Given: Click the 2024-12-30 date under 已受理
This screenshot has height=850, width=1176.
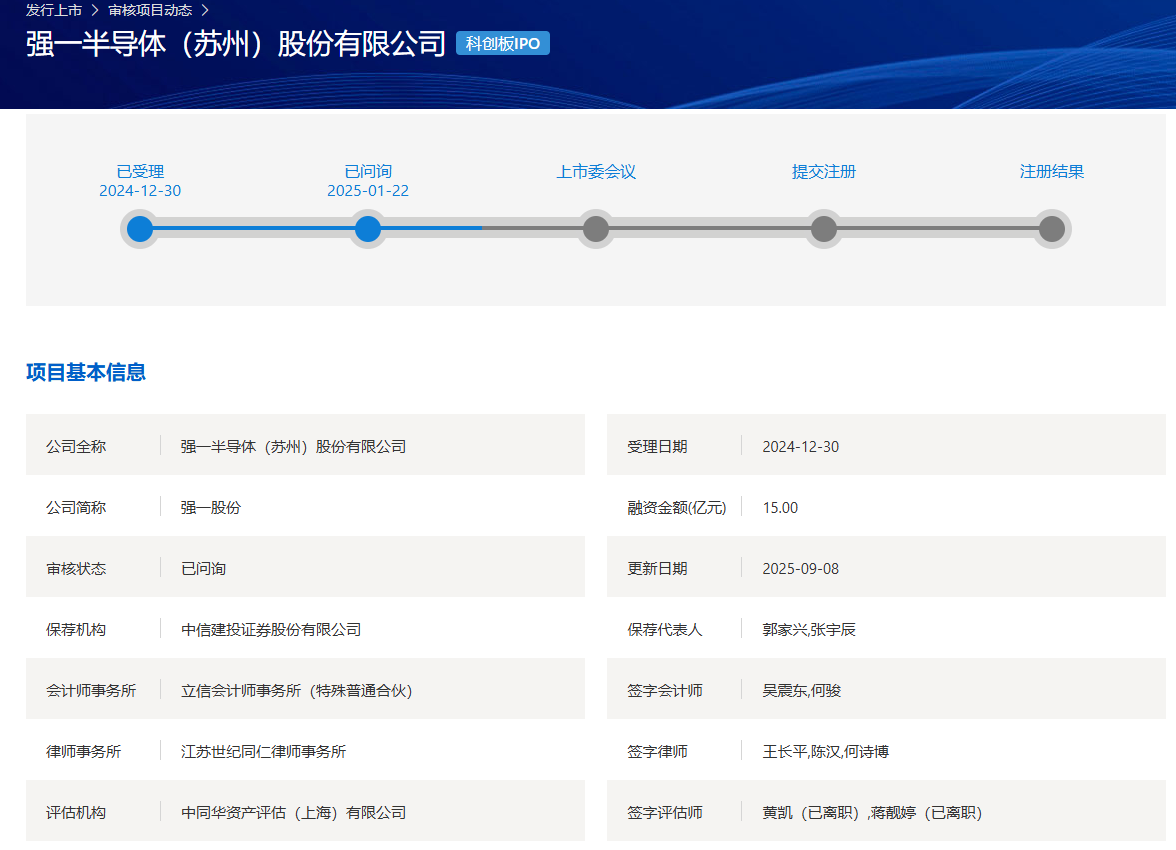Looking at the screenshot, I should point(140,191).
